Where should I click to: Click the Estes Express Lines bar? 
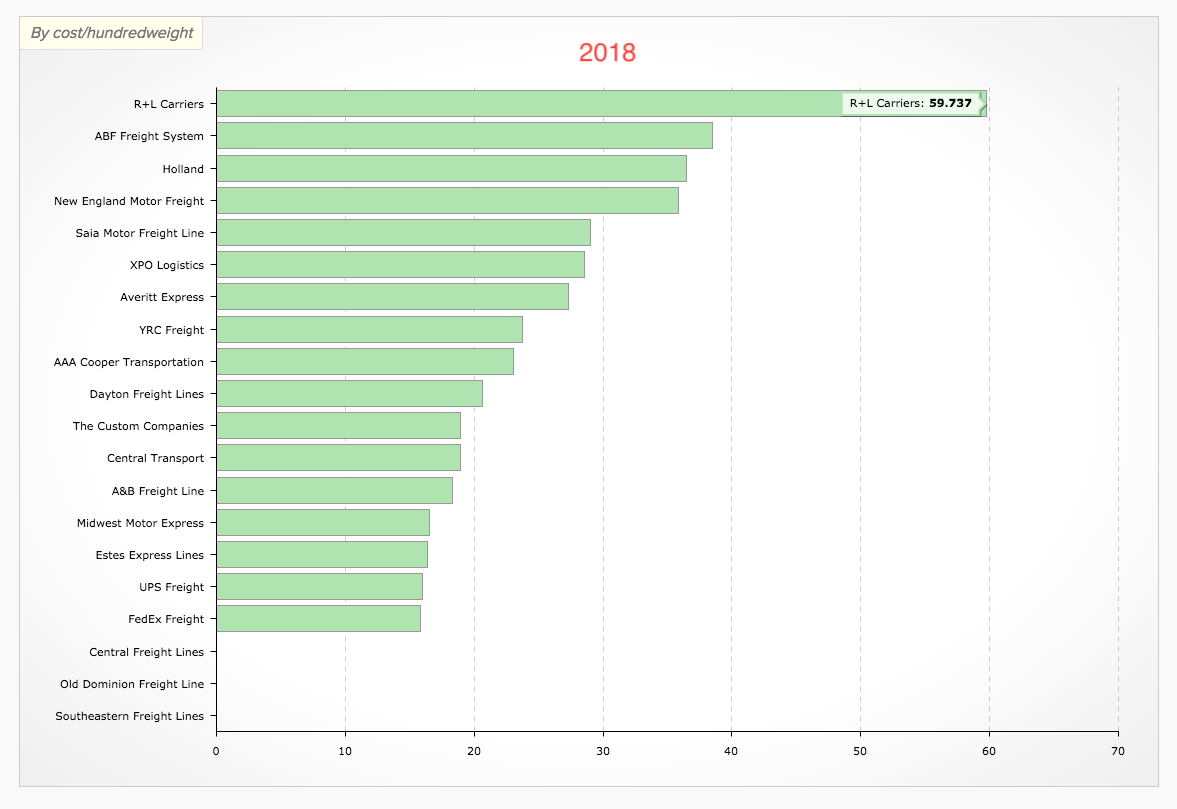pos(322,555)
